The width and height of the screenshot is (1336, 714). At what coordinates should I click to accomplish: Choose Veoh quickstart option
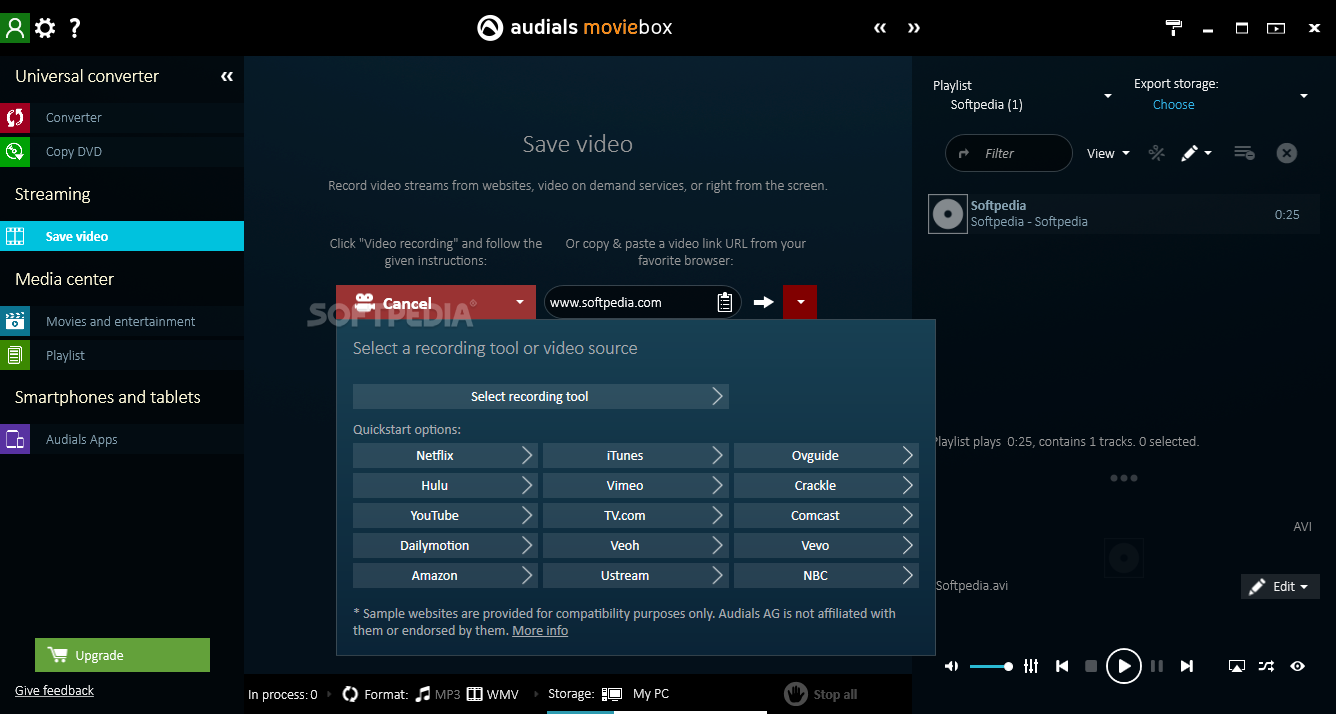pyautogui.click(x=635, y=545)
